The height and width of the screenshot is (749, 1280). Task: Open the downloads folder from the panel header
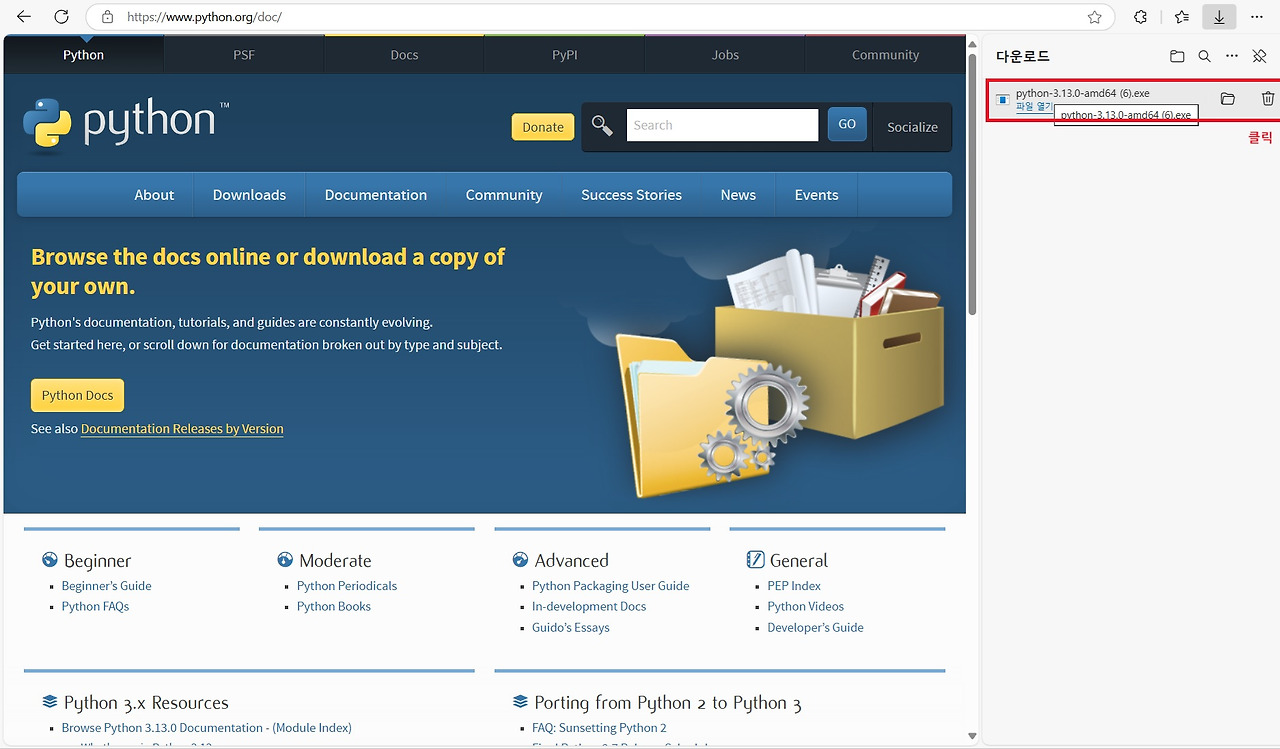[x=1177, y=57]
